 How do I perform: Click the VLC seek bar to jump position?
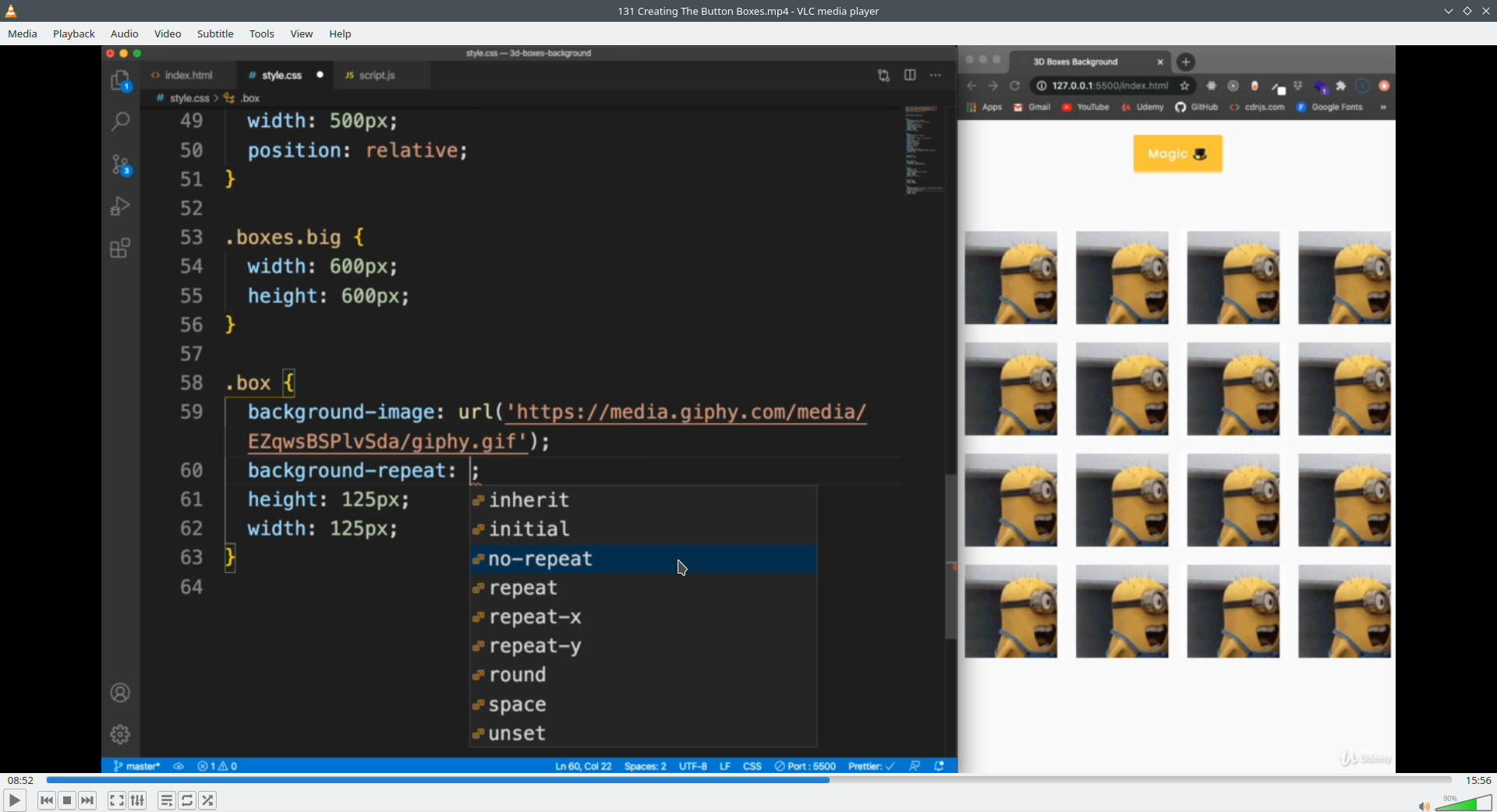coord(748,780)
